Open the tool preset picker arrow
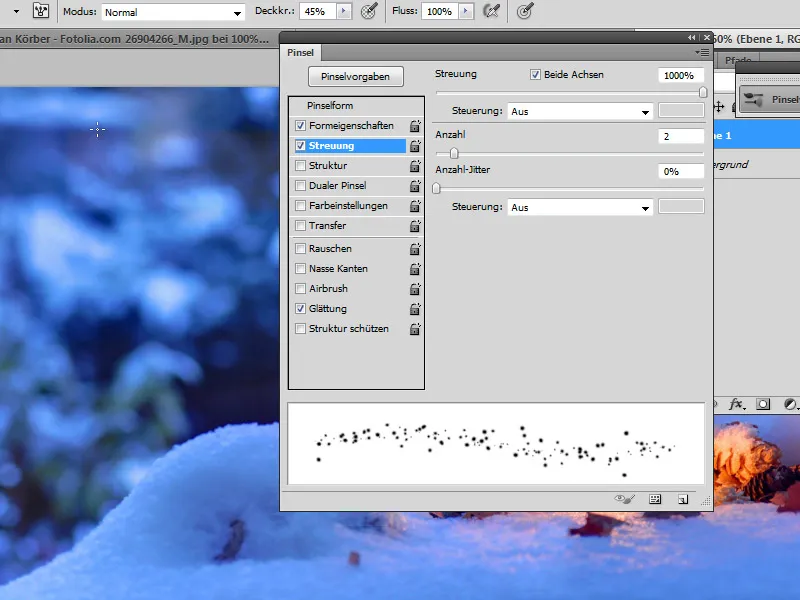 (x=16, y=11)
